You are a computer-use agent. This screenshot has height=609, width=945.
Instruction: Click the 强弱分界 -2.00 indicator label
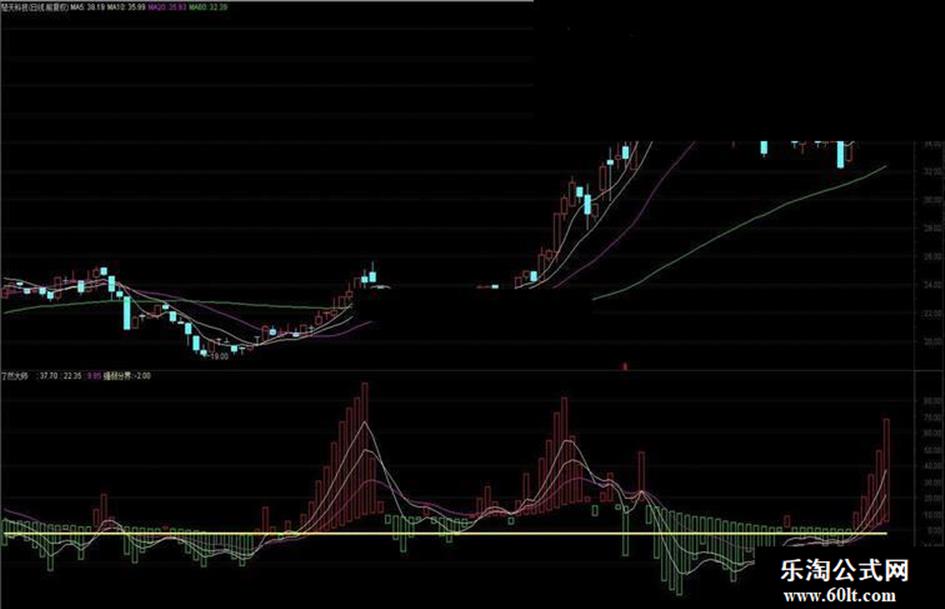[x=127, y=376]
